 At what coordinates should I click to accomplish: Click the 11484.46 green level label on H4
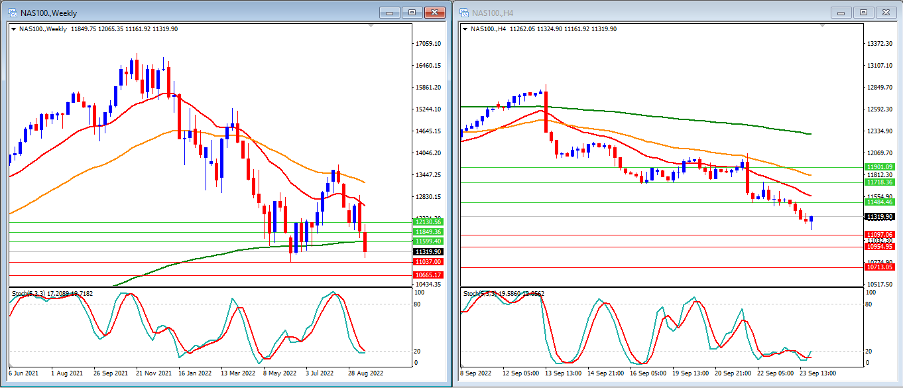tap(879, 202)
